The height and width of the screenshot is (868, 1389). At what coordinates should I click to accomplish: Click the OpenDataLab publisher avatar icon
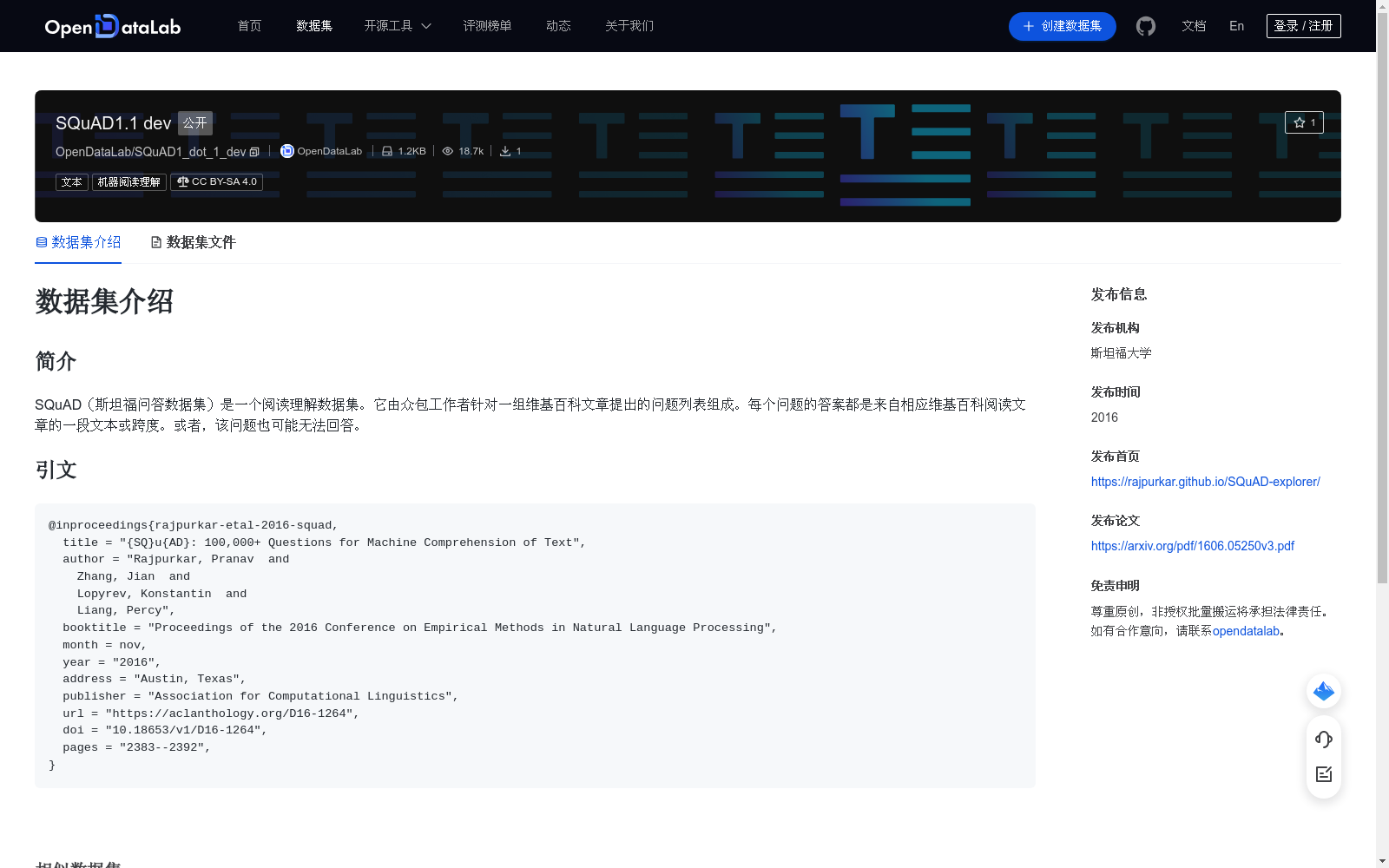(x=286, y=151)
